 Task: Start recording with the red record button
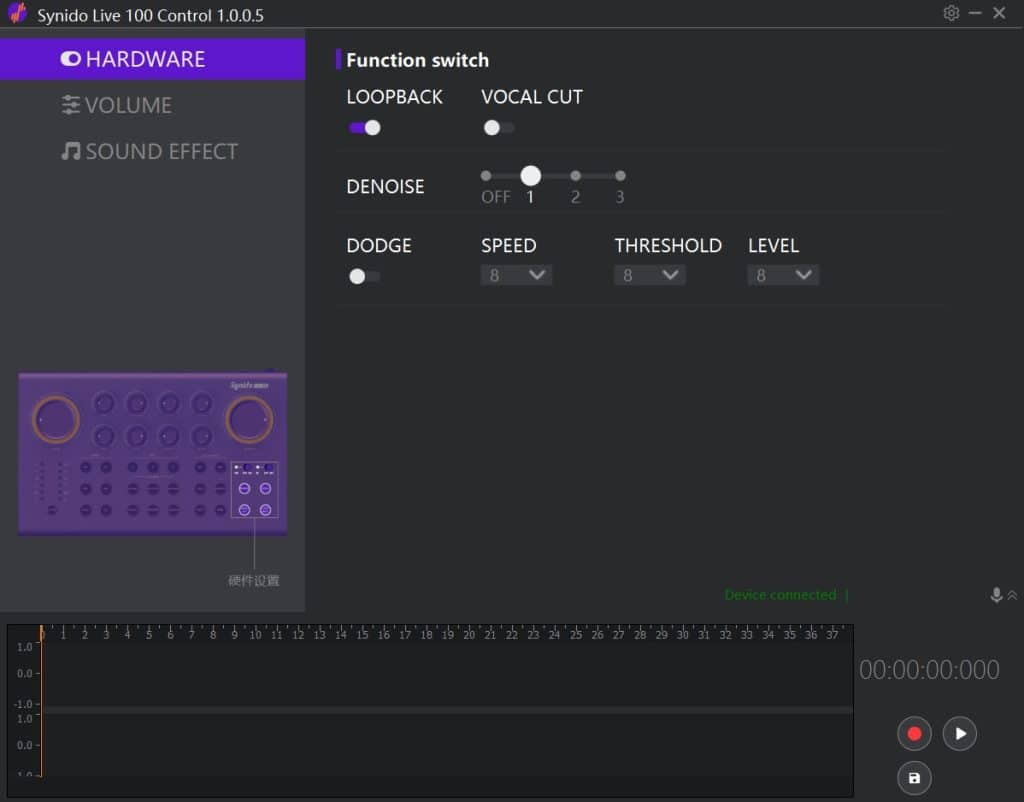914,733
